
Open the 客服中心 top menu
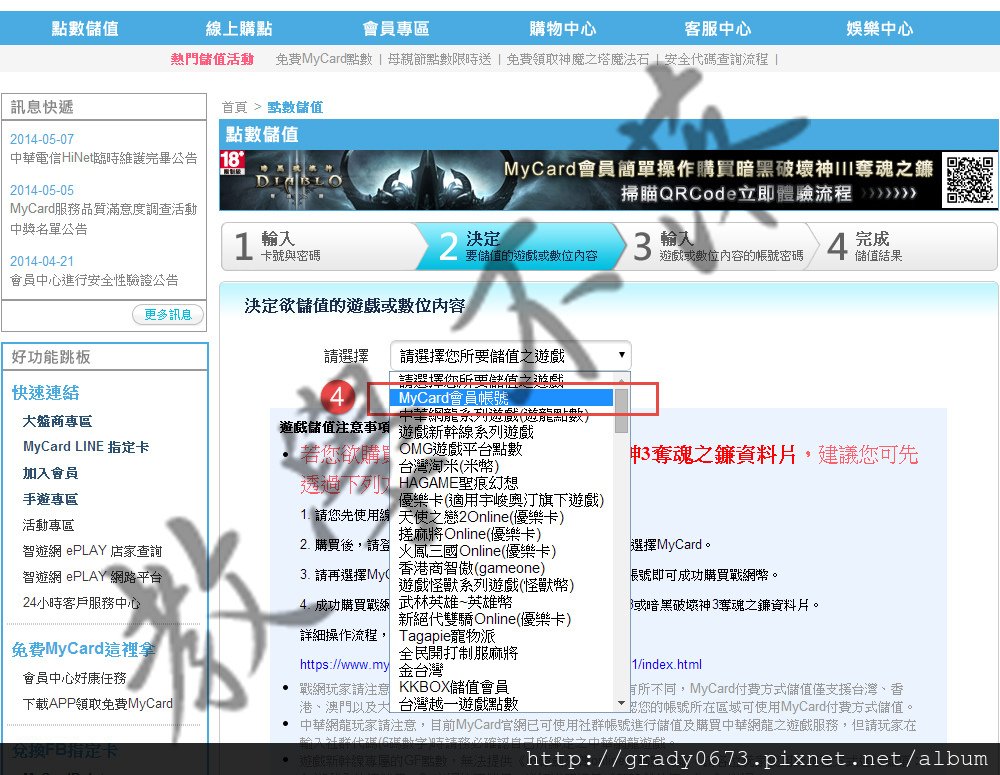point(717,29)
